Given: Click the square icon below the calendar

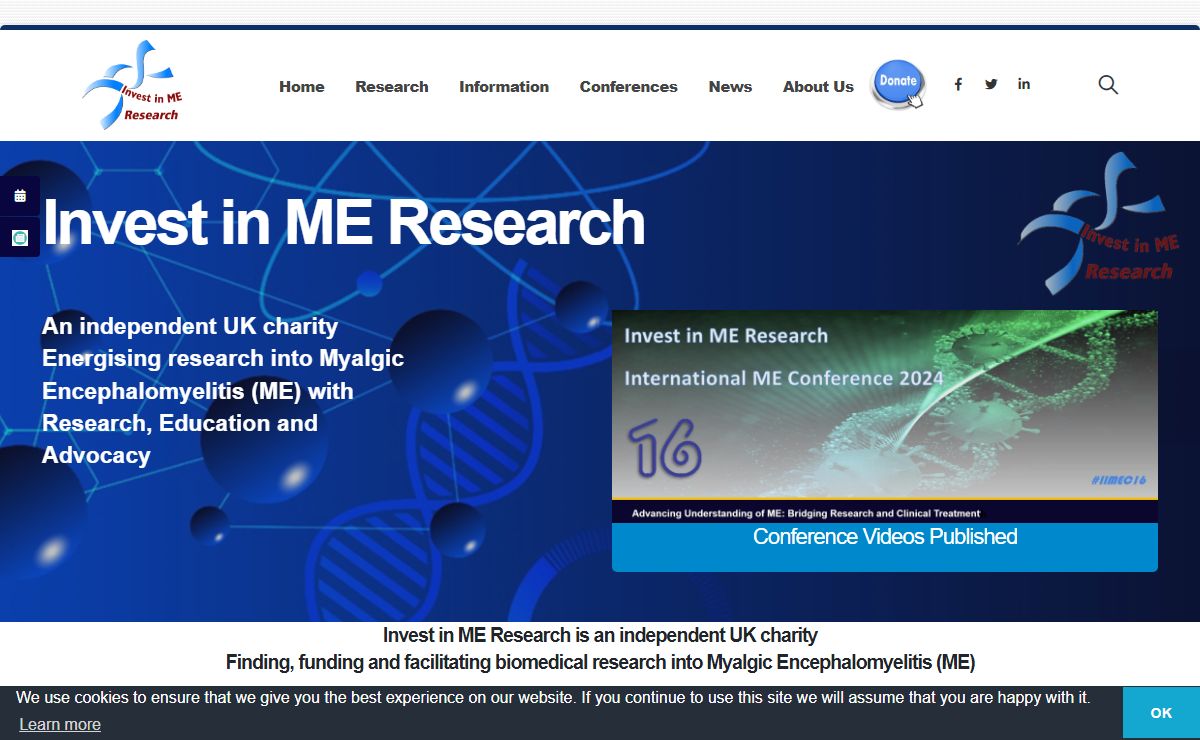Looking at the screenshot, I should 20,238.
